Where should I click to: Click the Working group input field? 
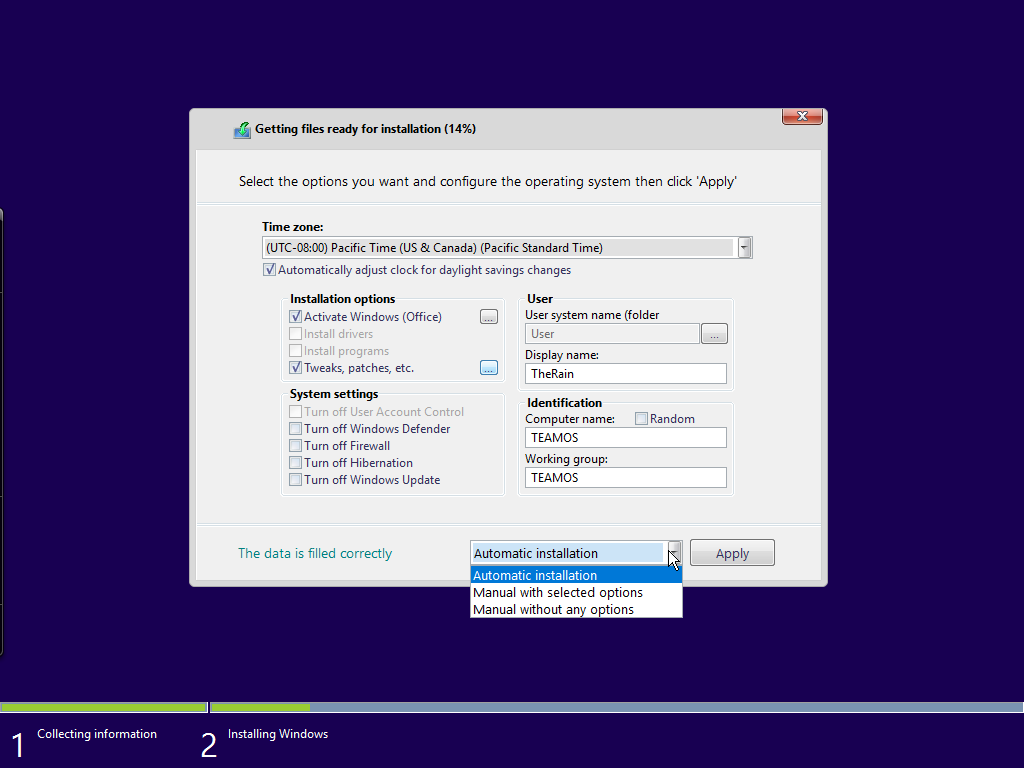(626, 477)
